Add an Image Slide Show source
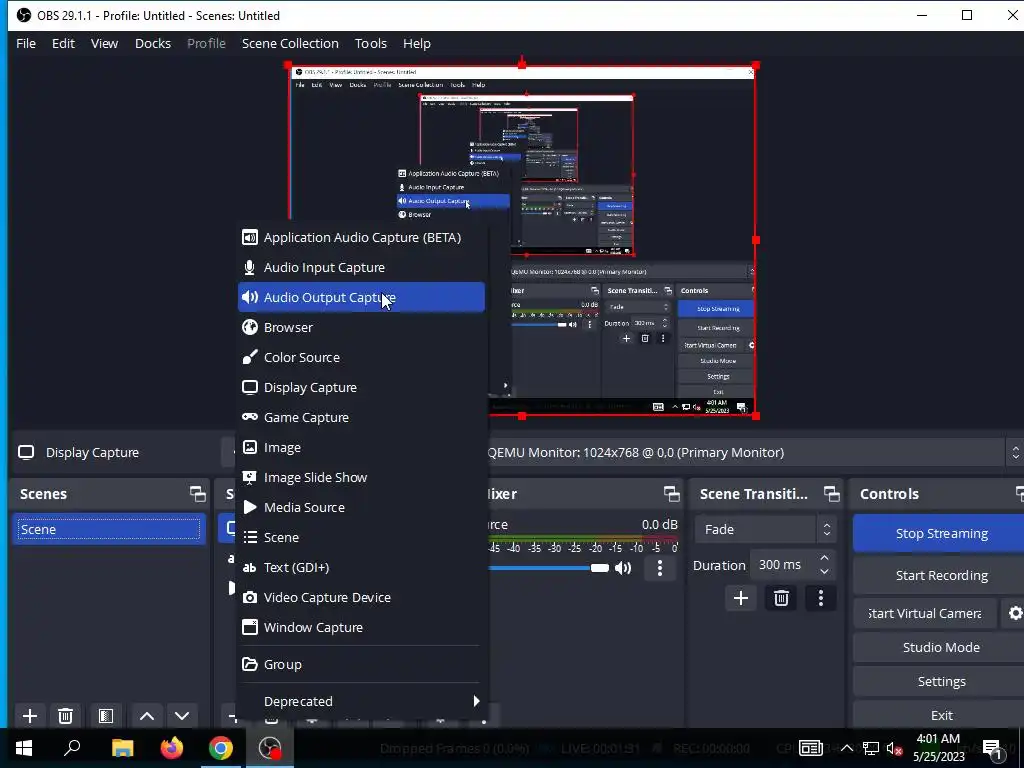This screenshot has height=768, width=1024. click(x=361, y=477)
